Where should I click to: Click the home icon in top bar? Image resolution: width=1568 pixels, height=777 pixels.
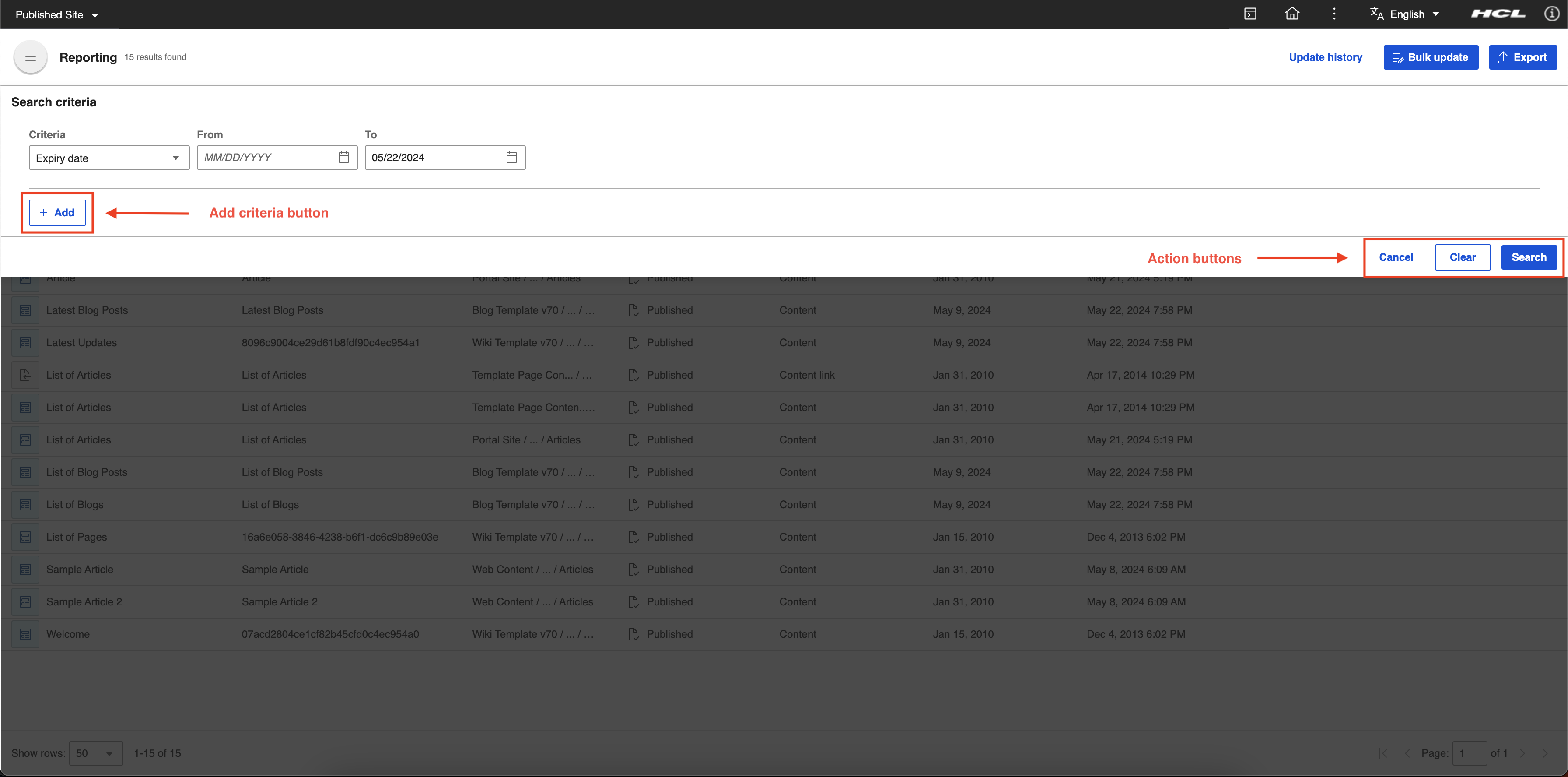pyautogui.click(x=1291, y=14)
